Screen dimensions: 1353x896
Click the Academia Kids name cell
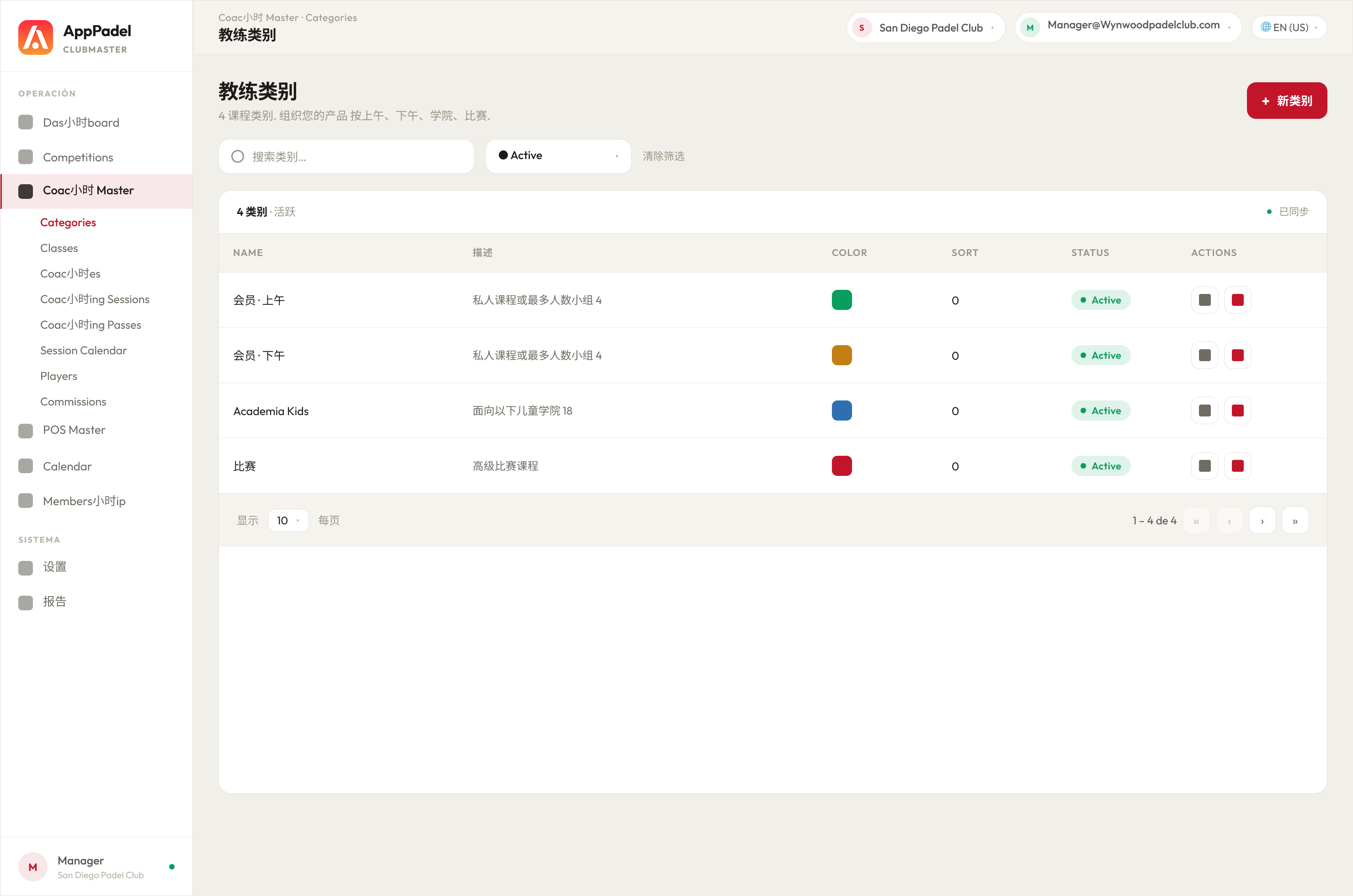click(x=271, y=411)
